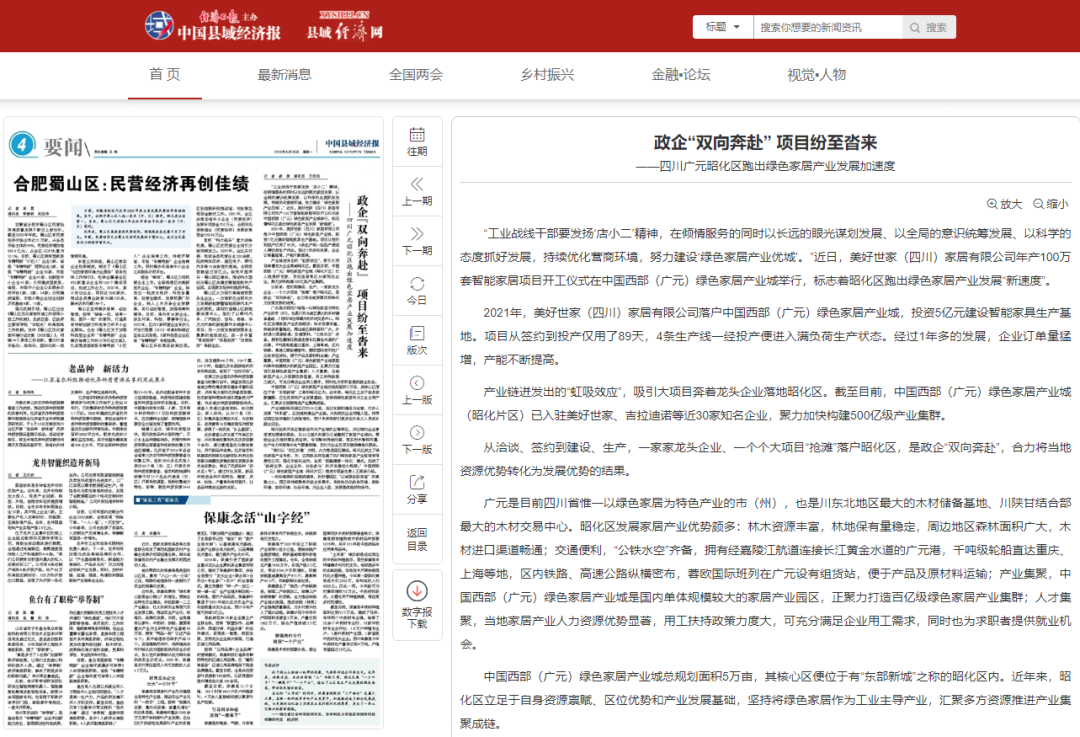Open article 老品种 新活力 on newspaper page
The image size is (1080, 737).
[98, 369]
